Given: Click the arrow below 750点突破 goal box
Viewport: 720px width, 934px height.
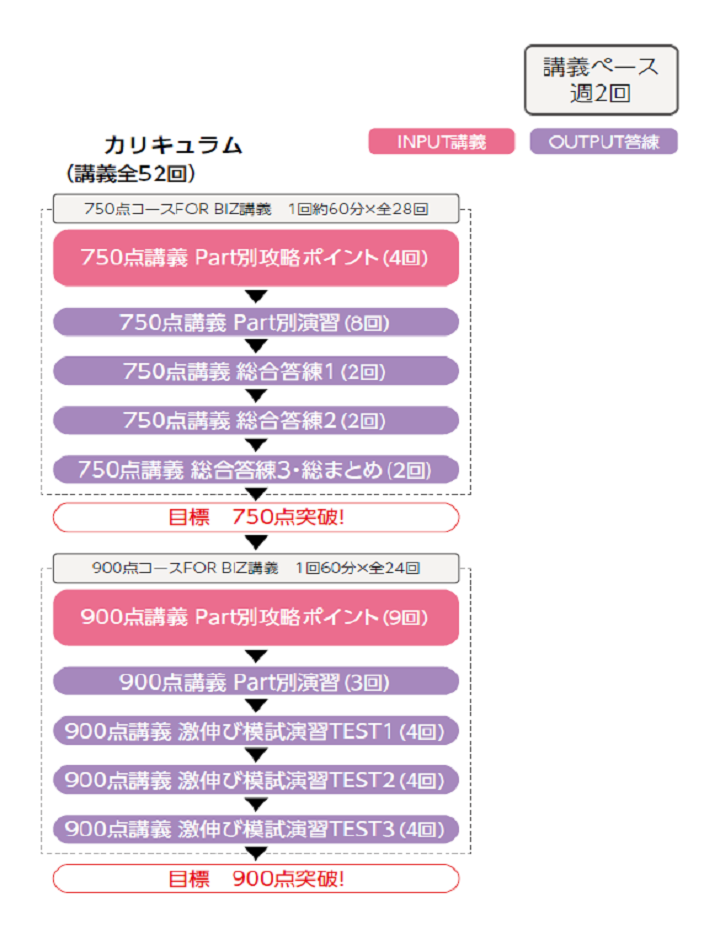Looking at the screenshot, I should [257, 542].
